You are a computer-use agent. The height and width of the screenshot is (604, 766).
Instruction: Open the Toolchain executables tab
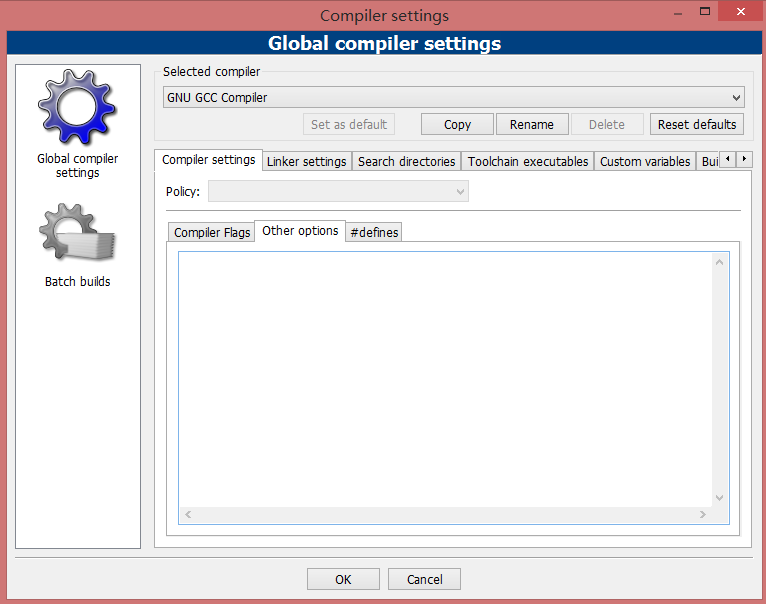pos(528,161)
